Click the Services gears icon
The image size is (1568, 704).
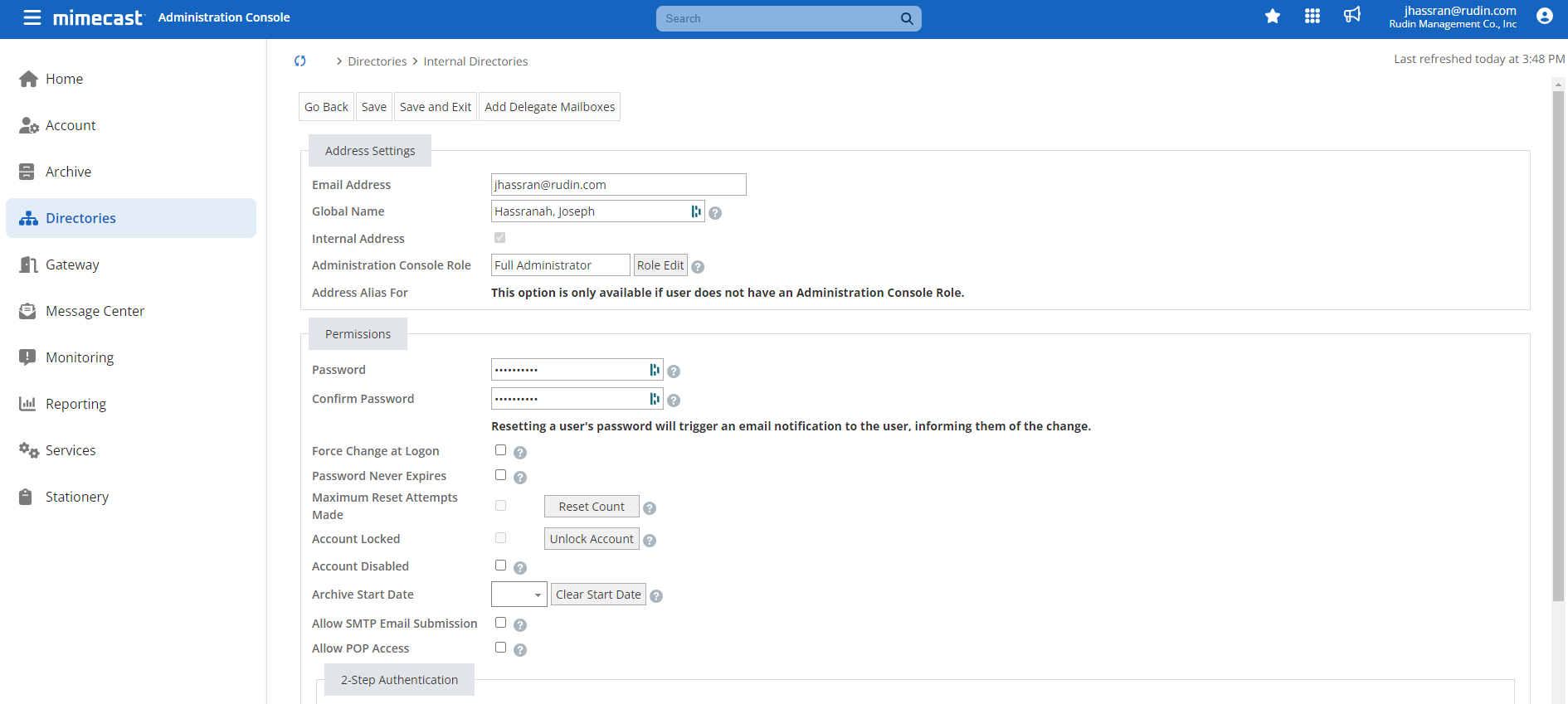point(29,450)
